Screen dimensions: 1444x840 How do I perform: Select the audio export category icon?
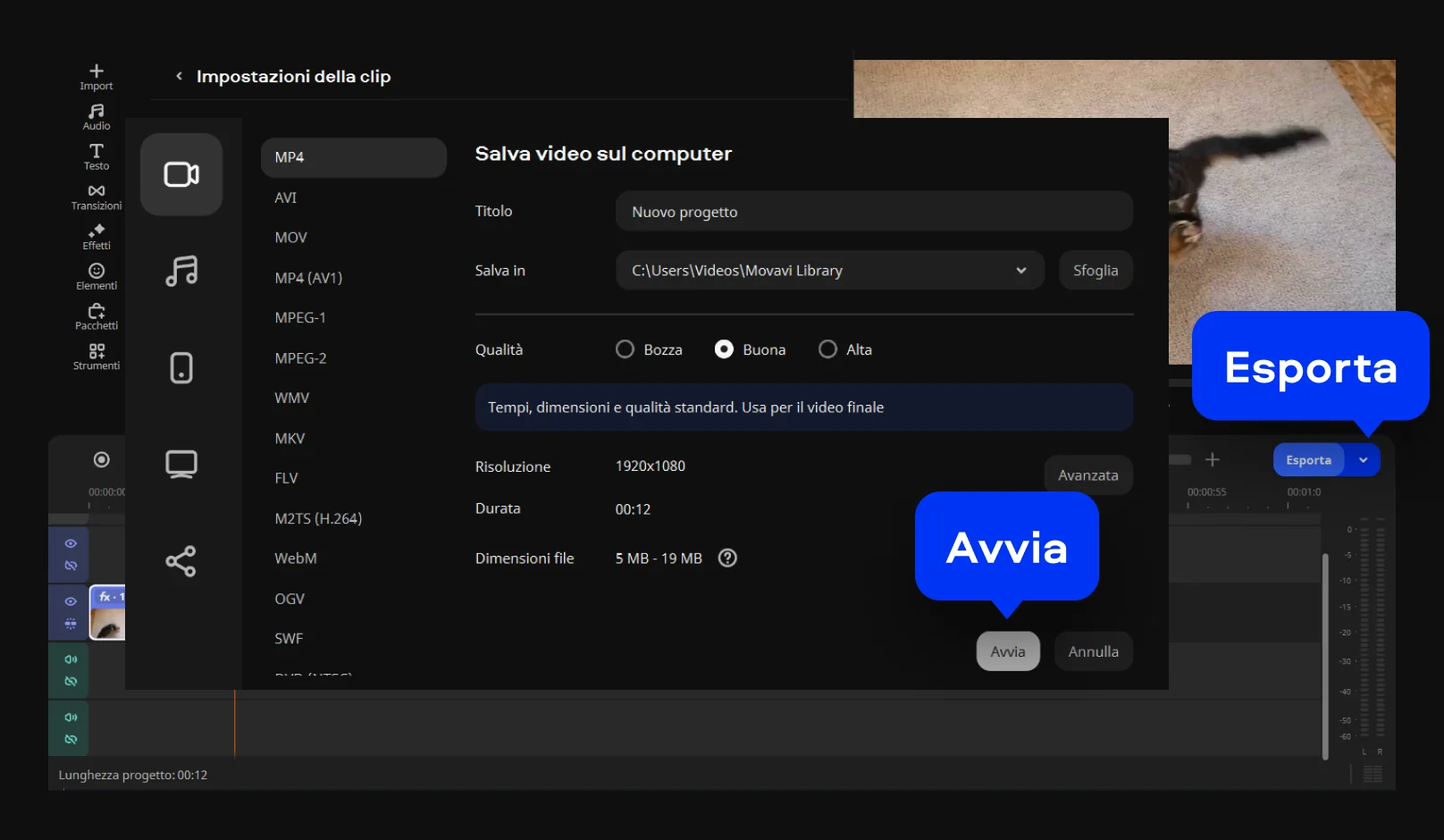click(x=181, y=271)
